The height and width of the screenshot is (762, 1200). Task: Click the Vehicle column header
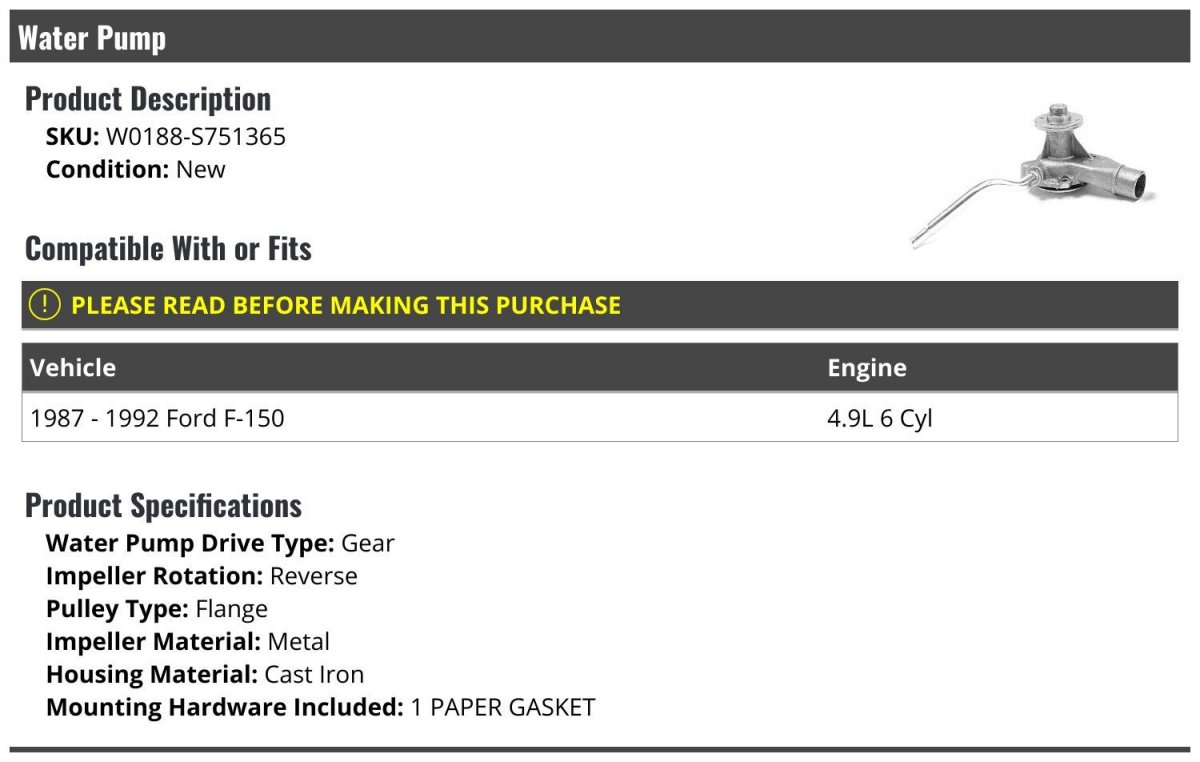click(73, 367)
